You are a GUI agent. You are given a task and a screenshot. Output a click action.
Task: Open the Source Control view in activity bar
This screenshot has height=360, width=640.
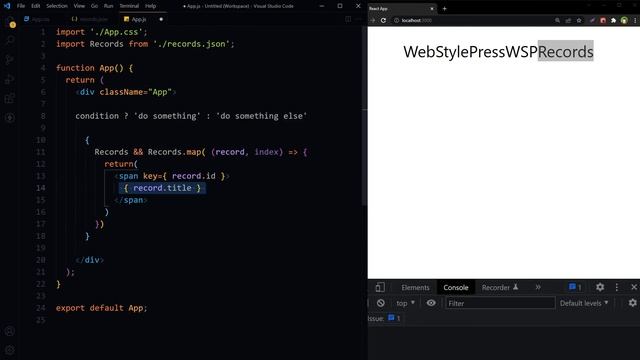coord(10,60)
